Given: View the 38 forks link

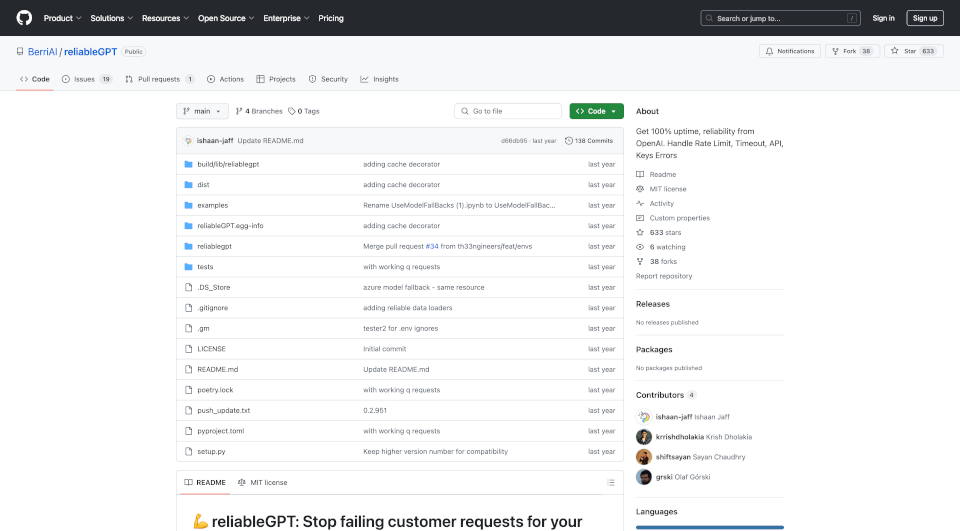Looking at the screenshot, I should pos(656,262).
